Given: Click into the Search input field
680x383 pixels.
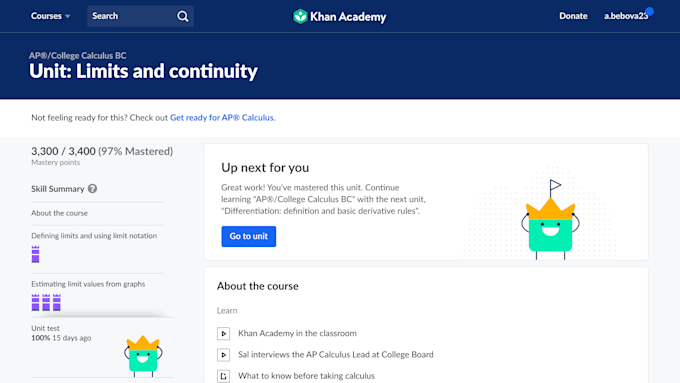Looking at the screenshot, I should point(131,16).
